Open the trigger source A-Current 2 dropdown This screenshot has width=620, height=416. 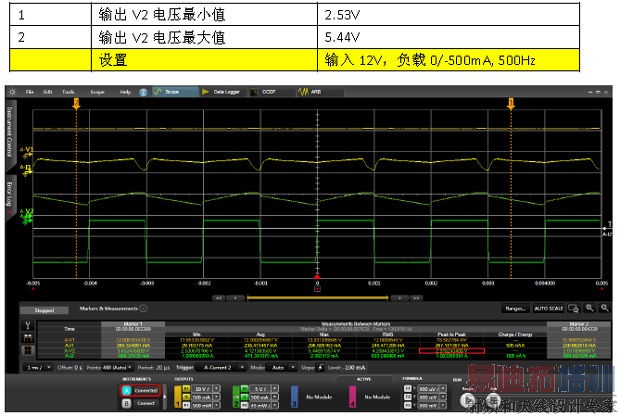221,368
